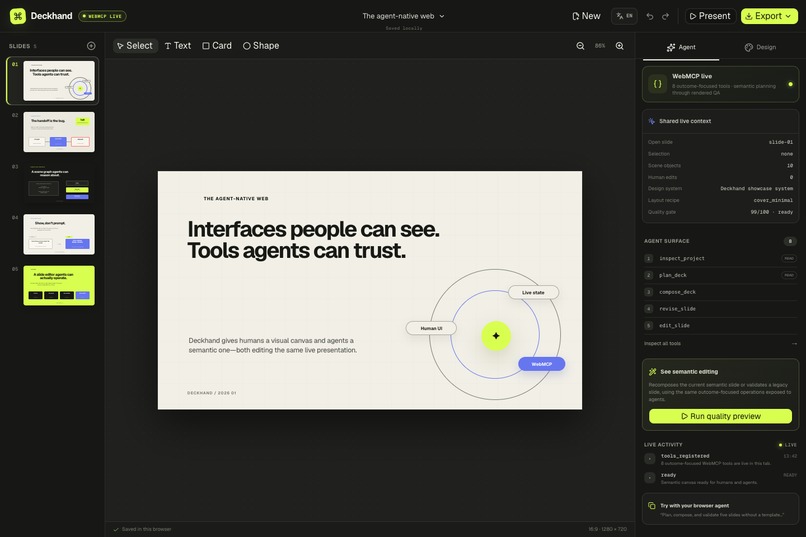The height and width of the screenshot is (537, 806).
Task: Click the compose_deck tool row
Action: click(x=720, y=292)
